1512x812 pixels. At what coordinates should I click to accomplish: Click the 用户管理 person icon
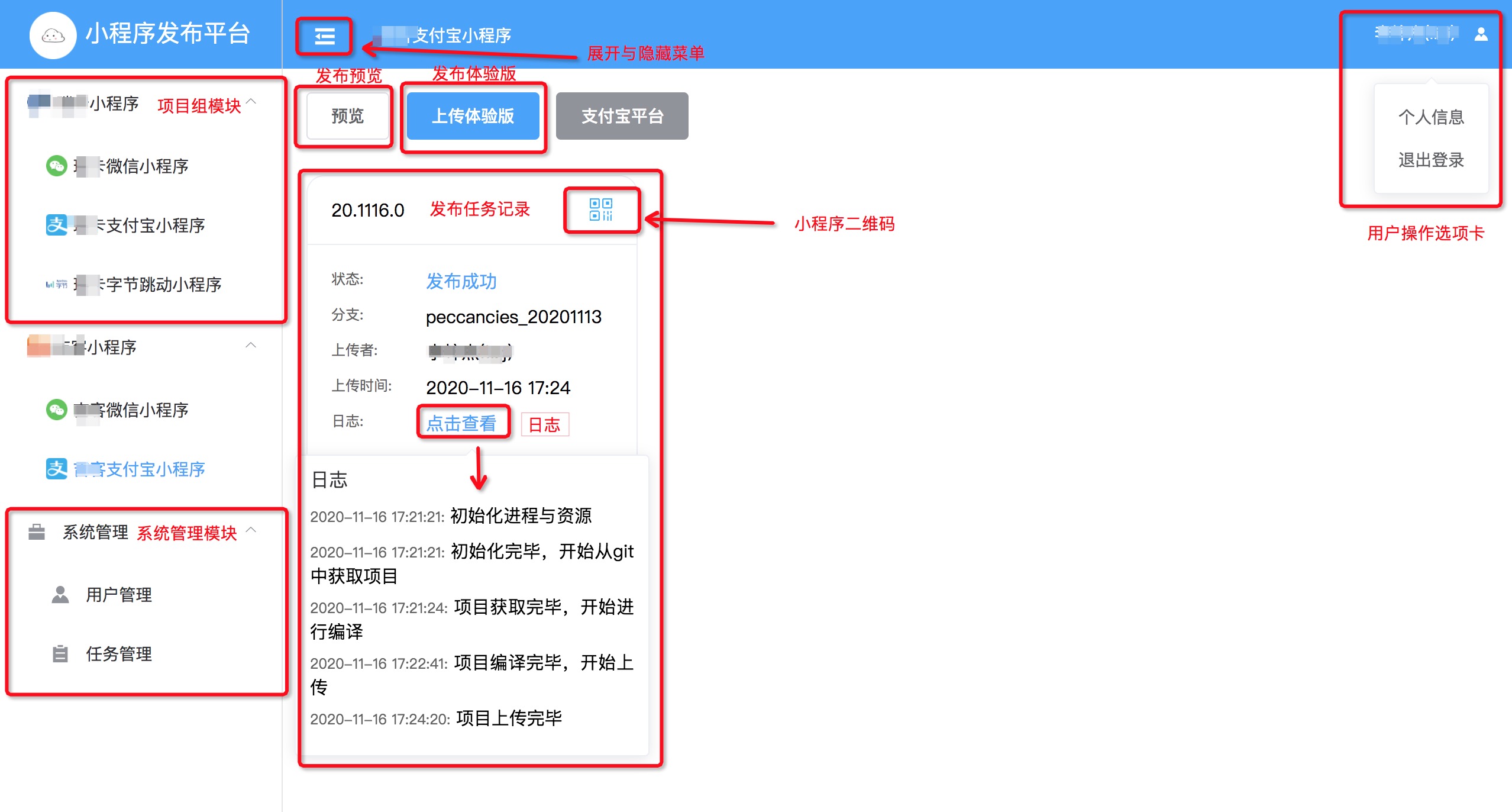(x=60, y=594)
